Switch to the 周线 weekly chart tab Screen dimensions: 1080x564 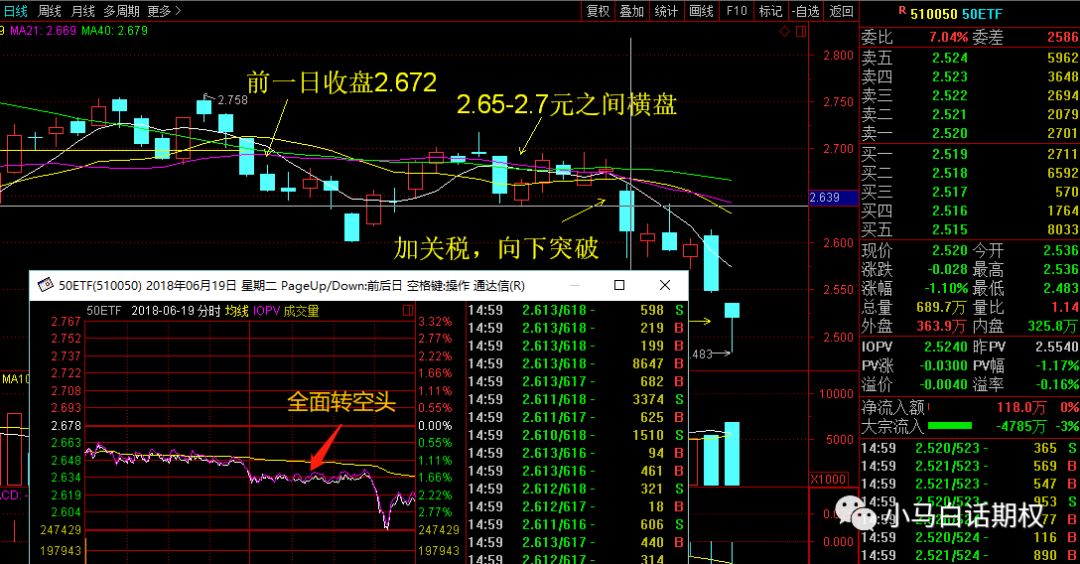point(49,11)
